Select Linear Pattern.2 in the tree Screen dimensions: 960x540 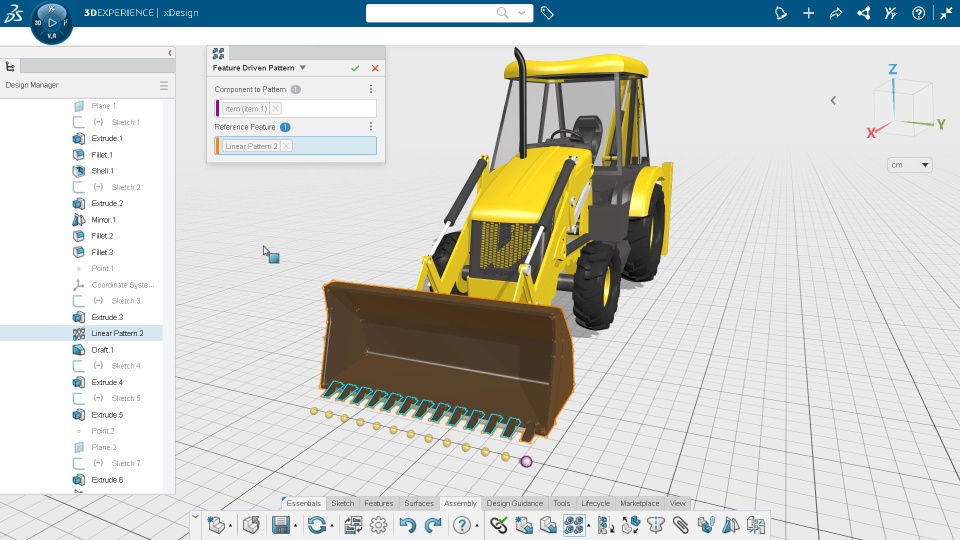tap(117, 333)
